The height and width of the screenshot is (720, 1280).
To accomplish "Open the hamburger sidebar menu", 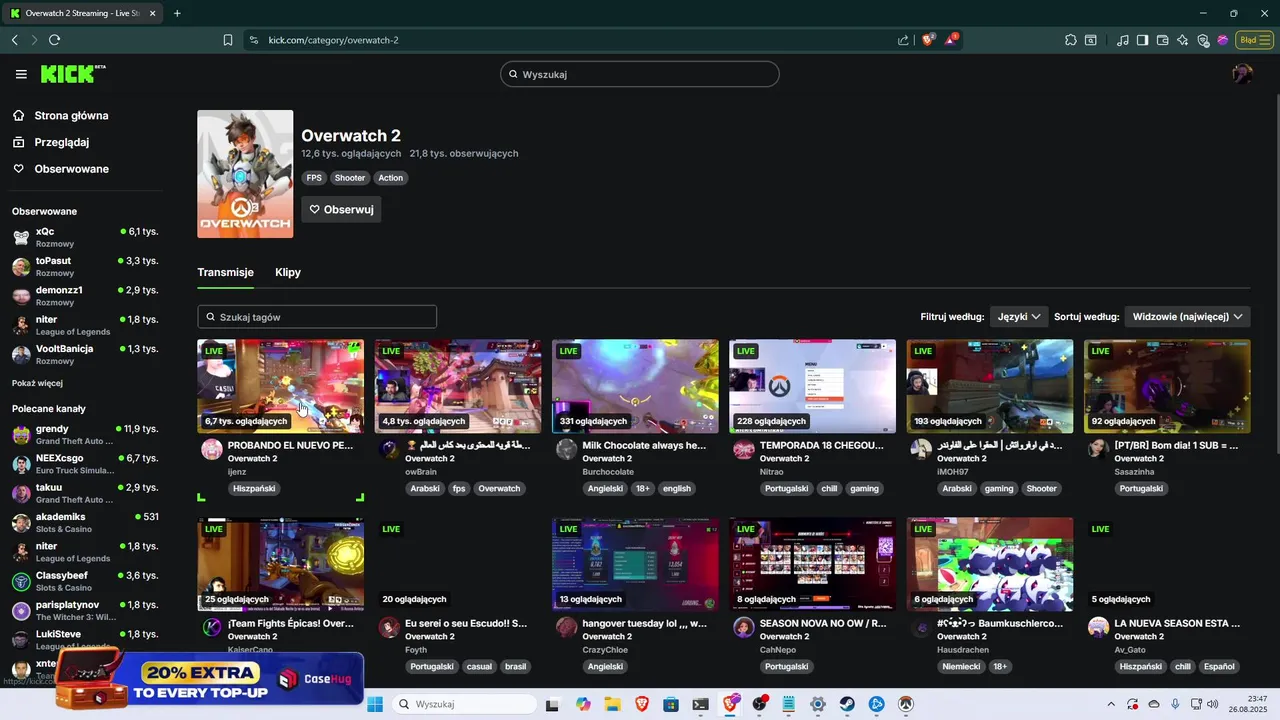I will (21, 74).
